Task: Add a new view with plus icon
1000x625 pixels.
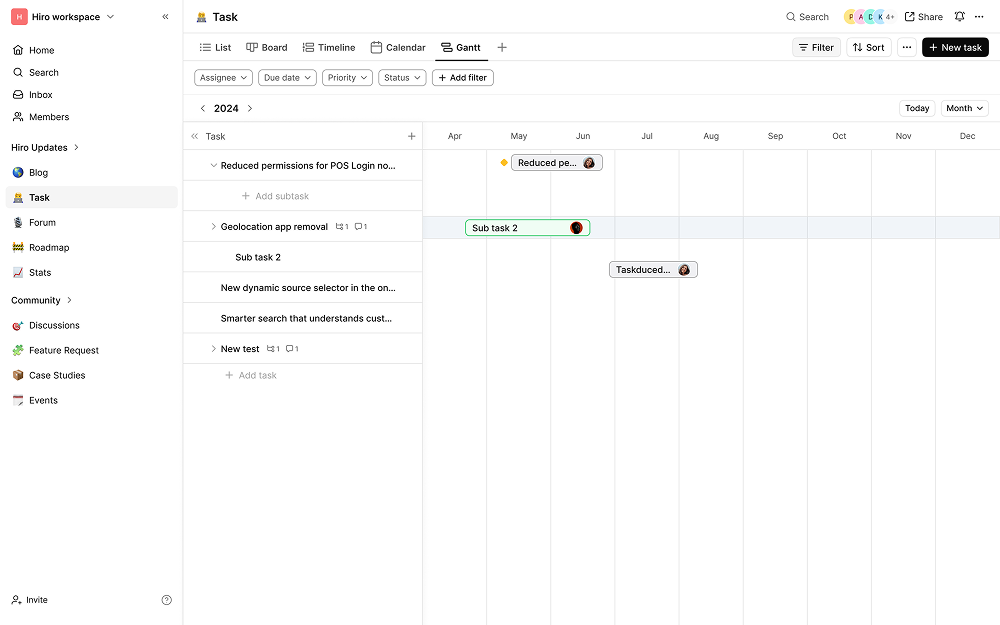Action: (502, 47)
